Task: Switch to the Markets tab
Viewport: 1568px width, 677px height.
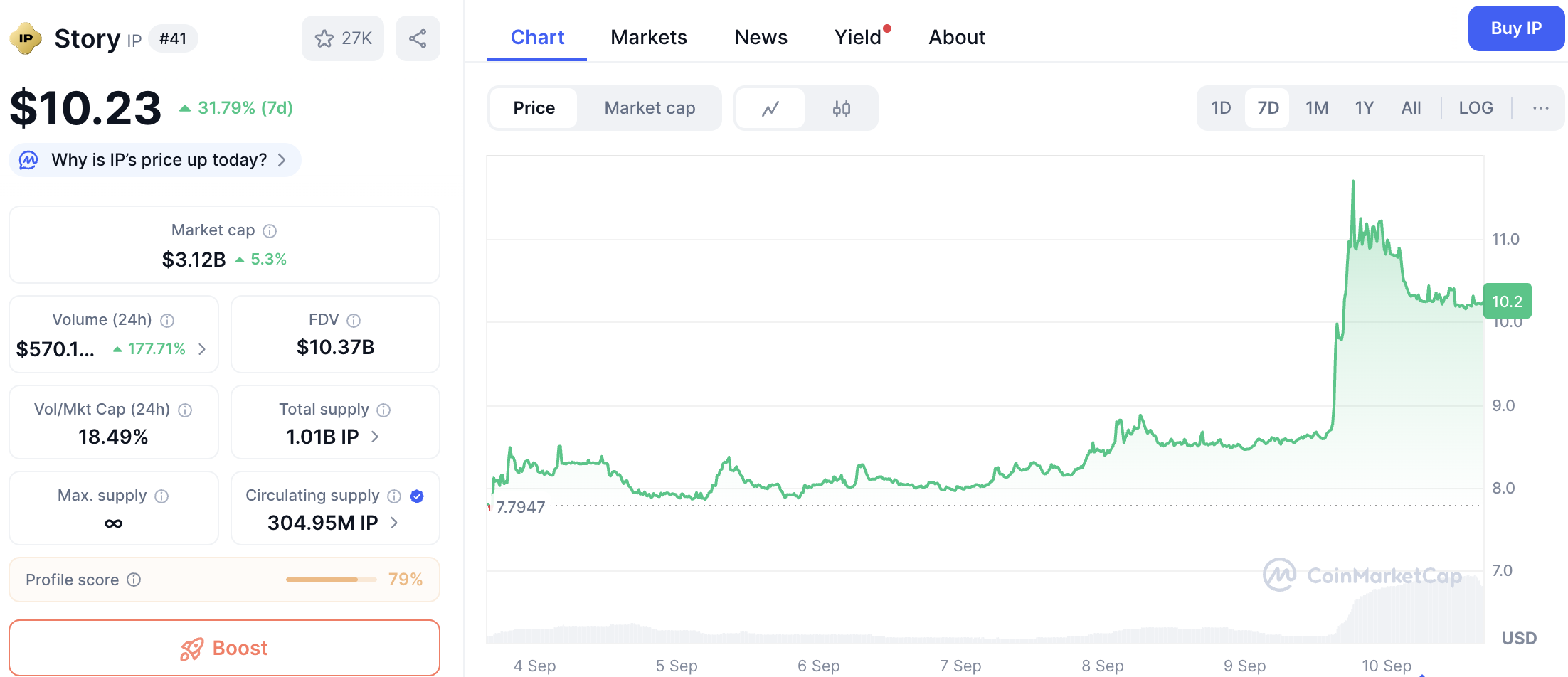Action: (x=648, y=37)
